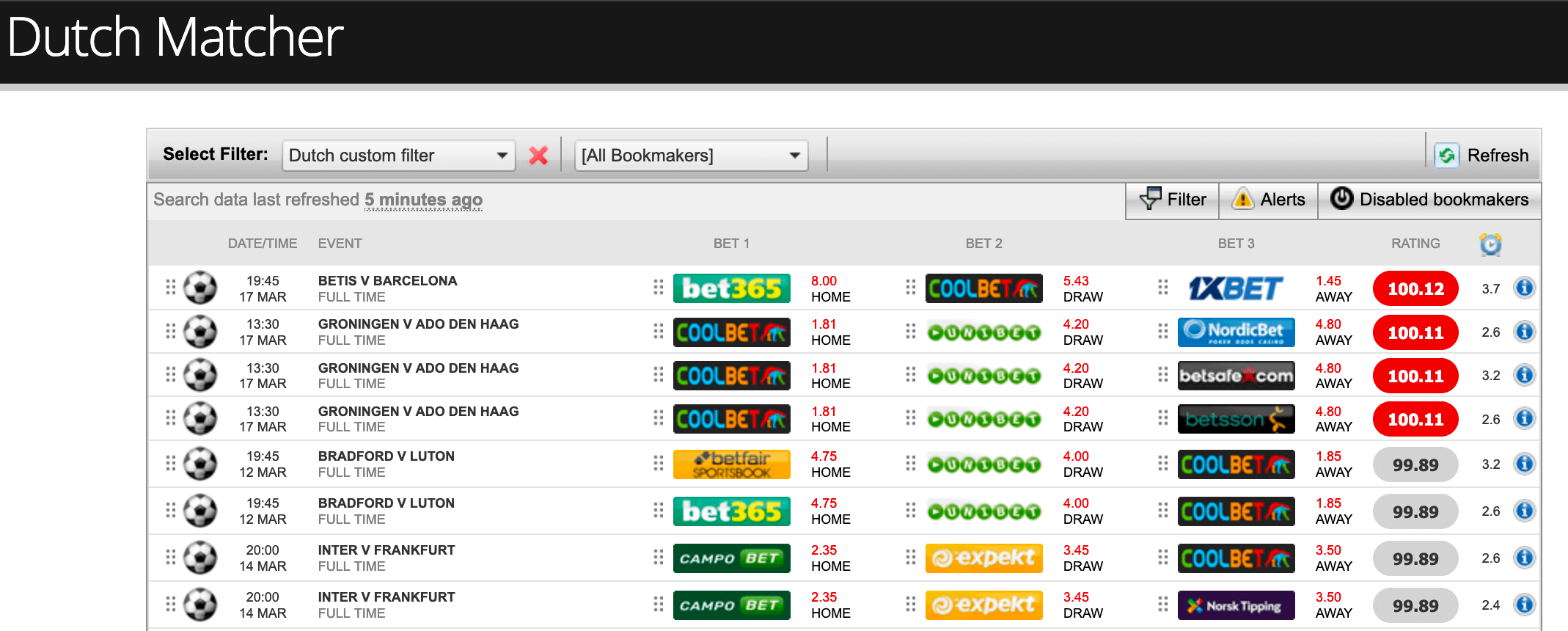Click the Betfair Sportsbook logo
This screenshot has height=631, width=1568.
click(x=731, y=464)
